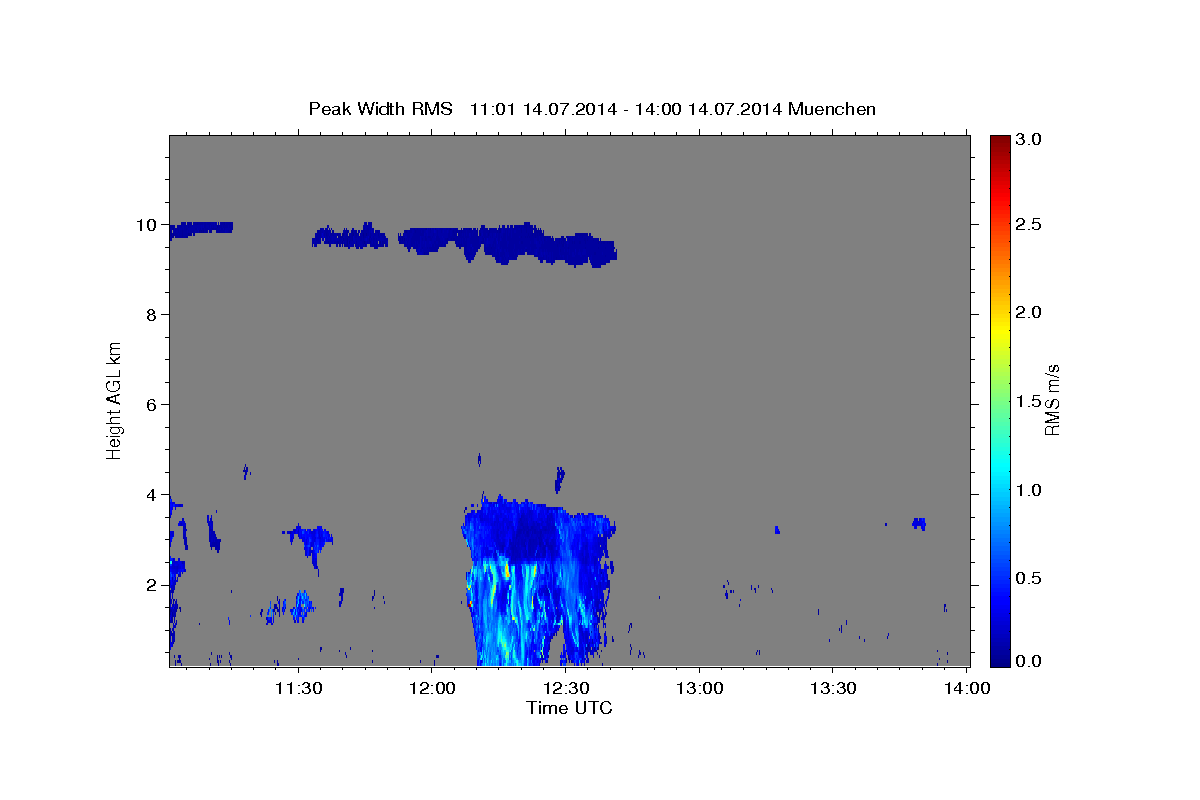The image size is (1200, 800).
Task: Click the height tick label '2'
Action: [153, 585]
